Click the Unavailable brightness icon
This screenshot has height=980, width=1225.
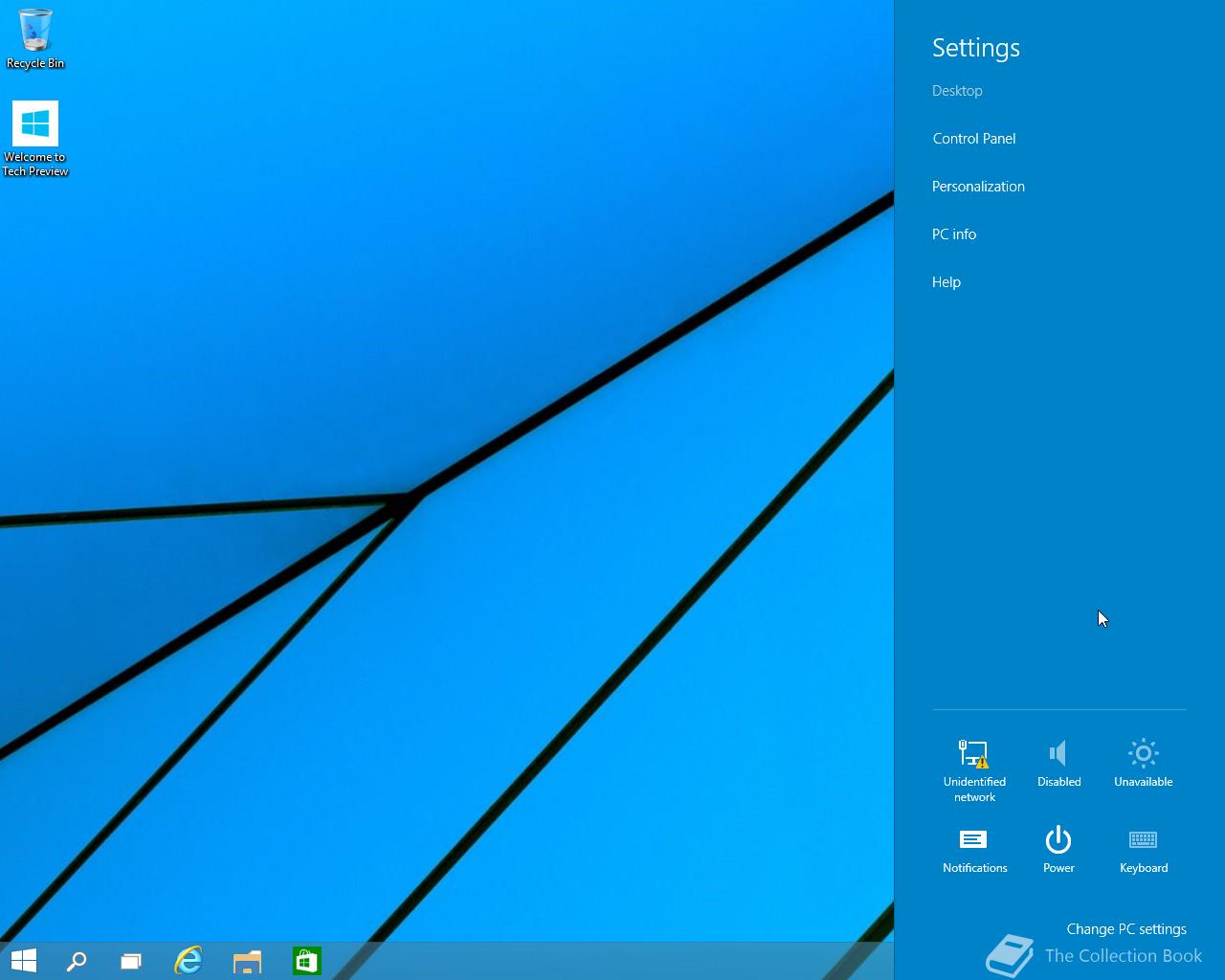[x=1143, y=764]
